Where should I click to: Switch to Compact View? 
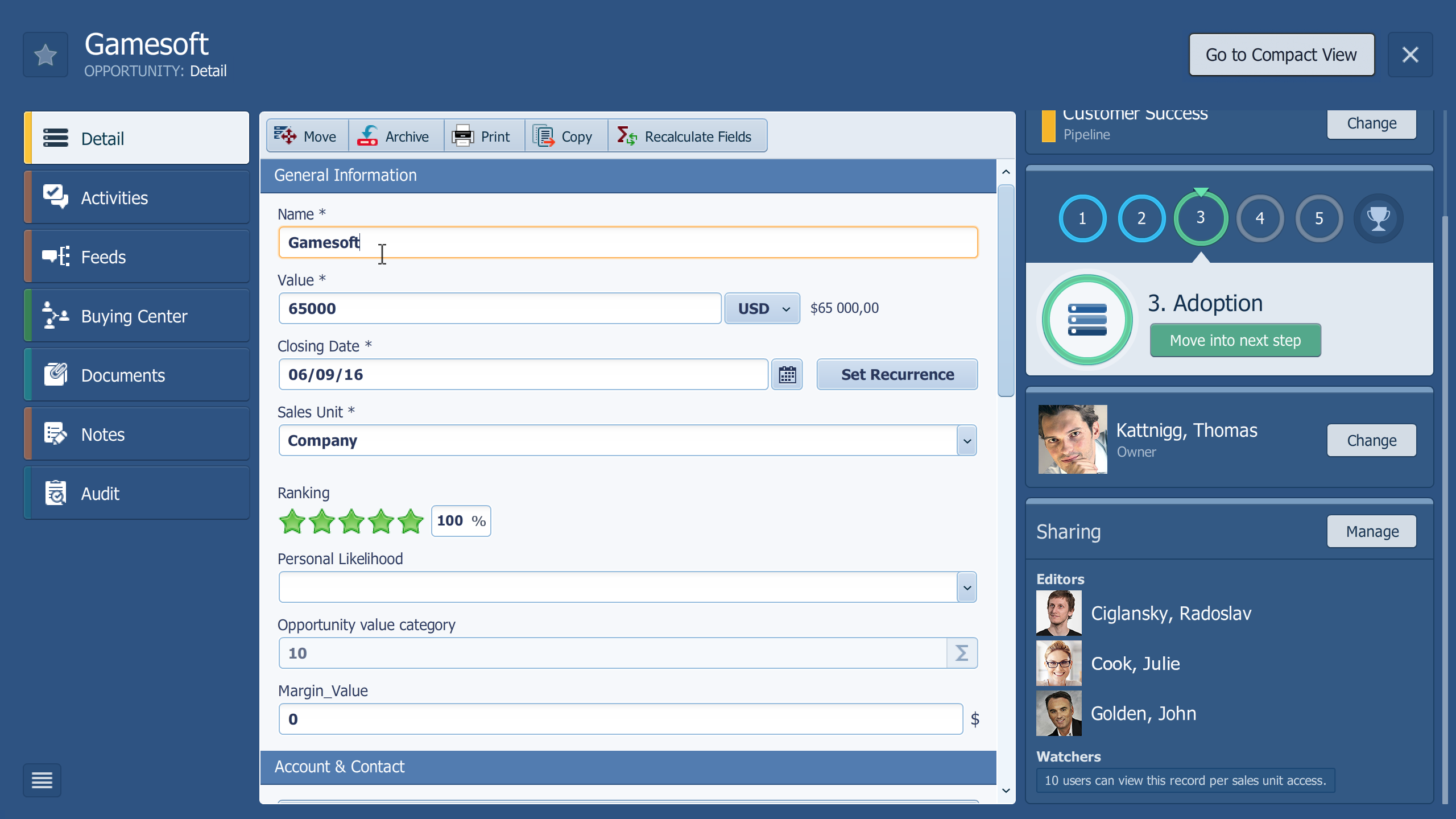[x=1281, y=55]
